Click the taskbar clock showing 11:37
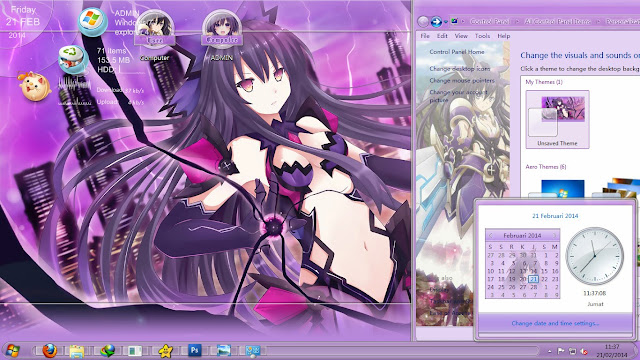 click(x=611, y=351)
